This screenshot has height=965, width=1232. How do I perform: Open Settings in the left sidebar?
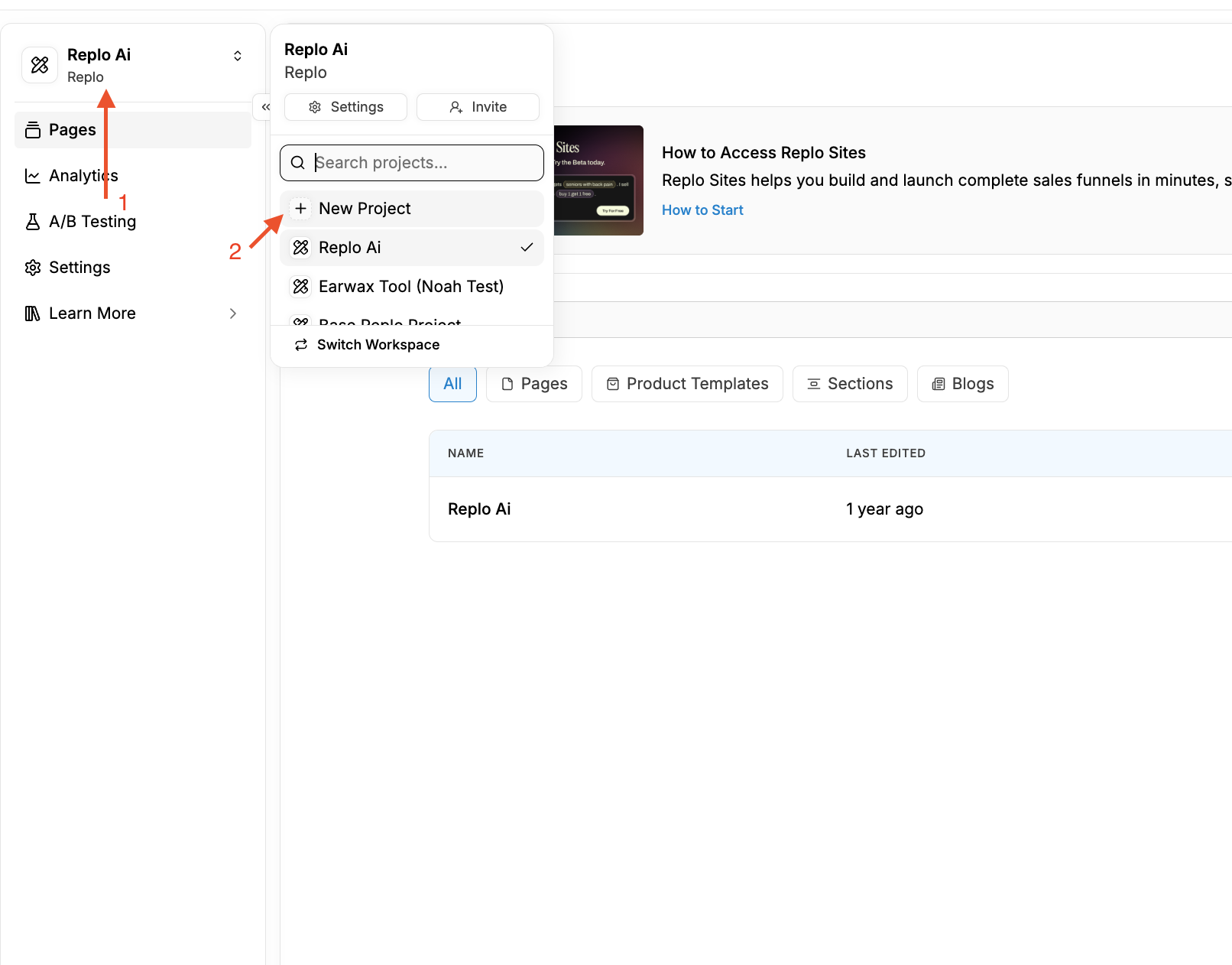click(133, 268)
